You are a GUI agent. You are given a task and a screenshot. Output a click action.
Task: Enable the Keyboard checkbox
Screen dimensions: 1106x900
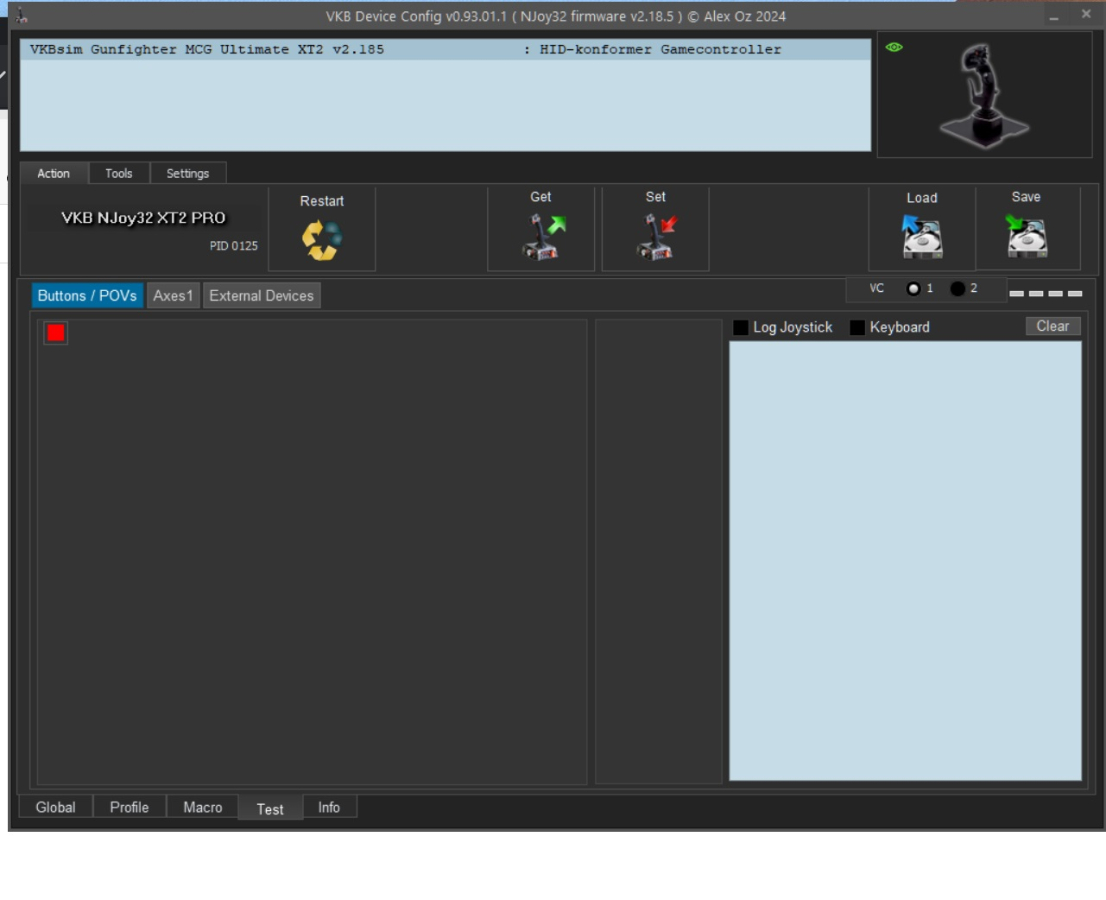coord(857,327)
